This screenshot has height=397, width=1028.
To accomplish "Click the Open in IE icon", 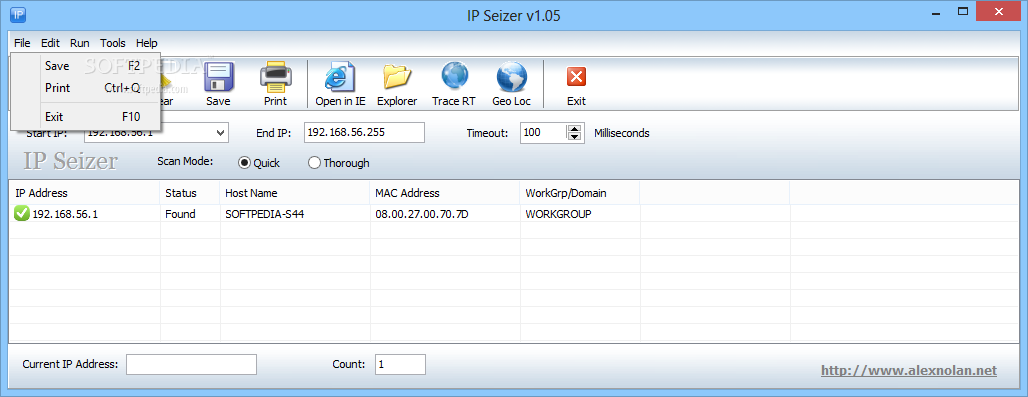I will [x=340, y=77].
